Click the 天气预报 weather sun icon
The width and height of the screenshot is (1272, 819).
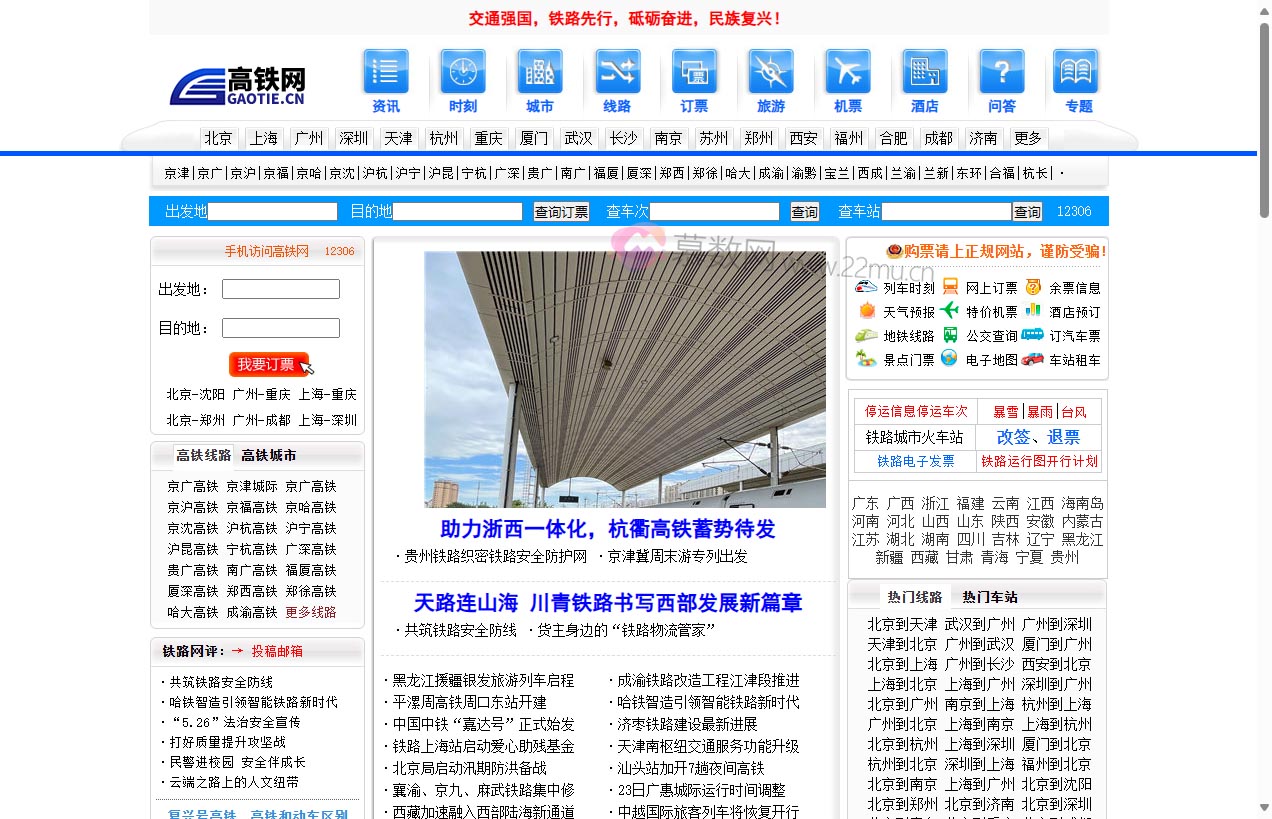click(866, 311)
